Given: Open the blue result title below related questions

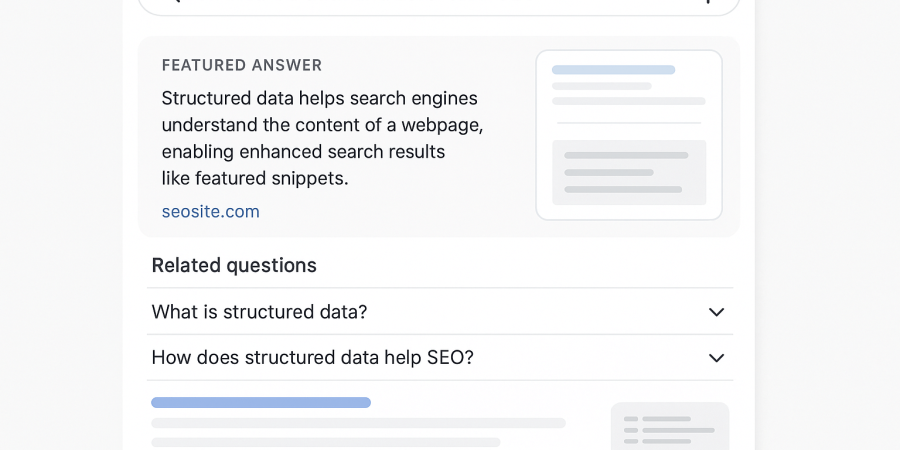Looking at the screenshot, I should point(261,402).
